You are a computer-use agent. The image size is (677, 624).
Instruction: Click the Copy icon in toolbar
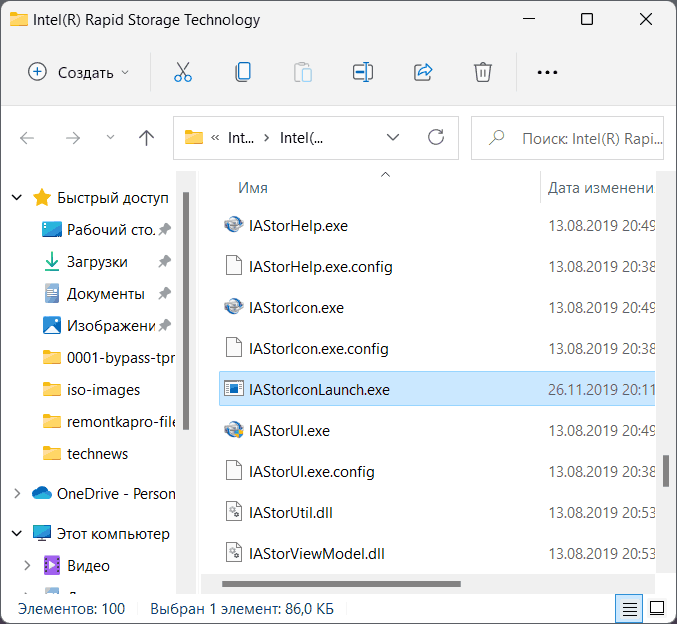point(243,72)
